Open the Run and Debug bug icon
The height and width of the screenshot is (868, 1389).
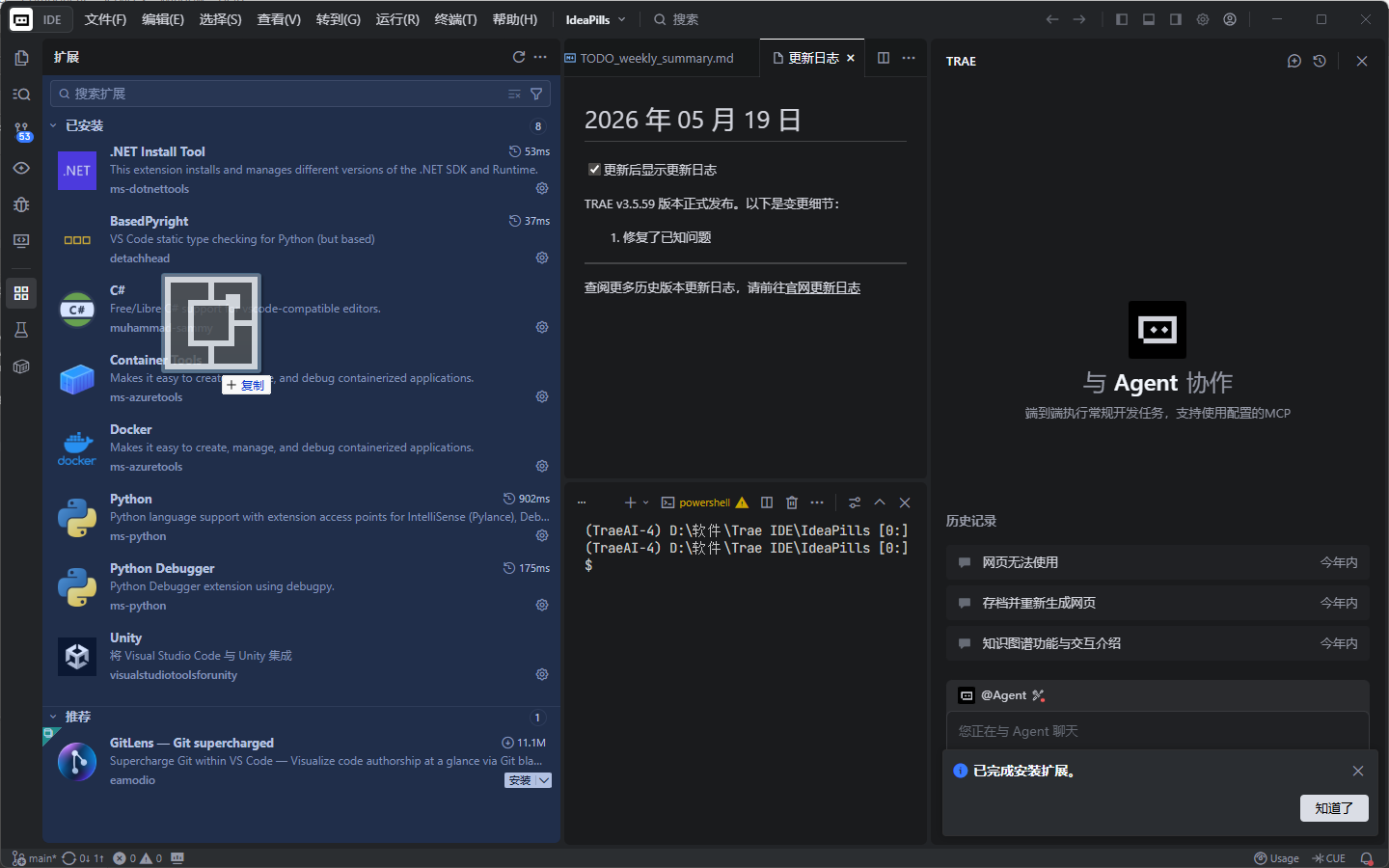click(21, 204)
